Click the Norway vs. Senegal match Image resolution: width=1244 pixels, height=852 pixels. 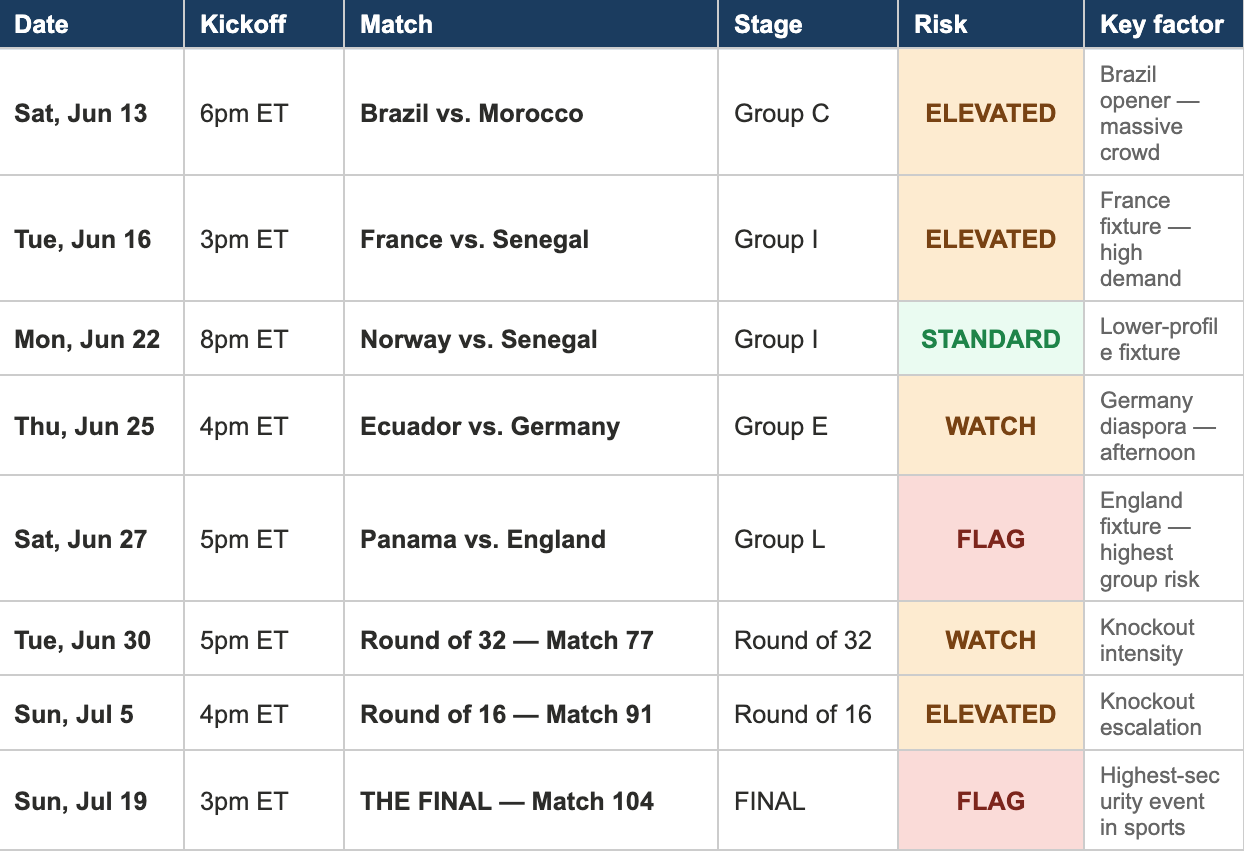(x=531, y=339)
